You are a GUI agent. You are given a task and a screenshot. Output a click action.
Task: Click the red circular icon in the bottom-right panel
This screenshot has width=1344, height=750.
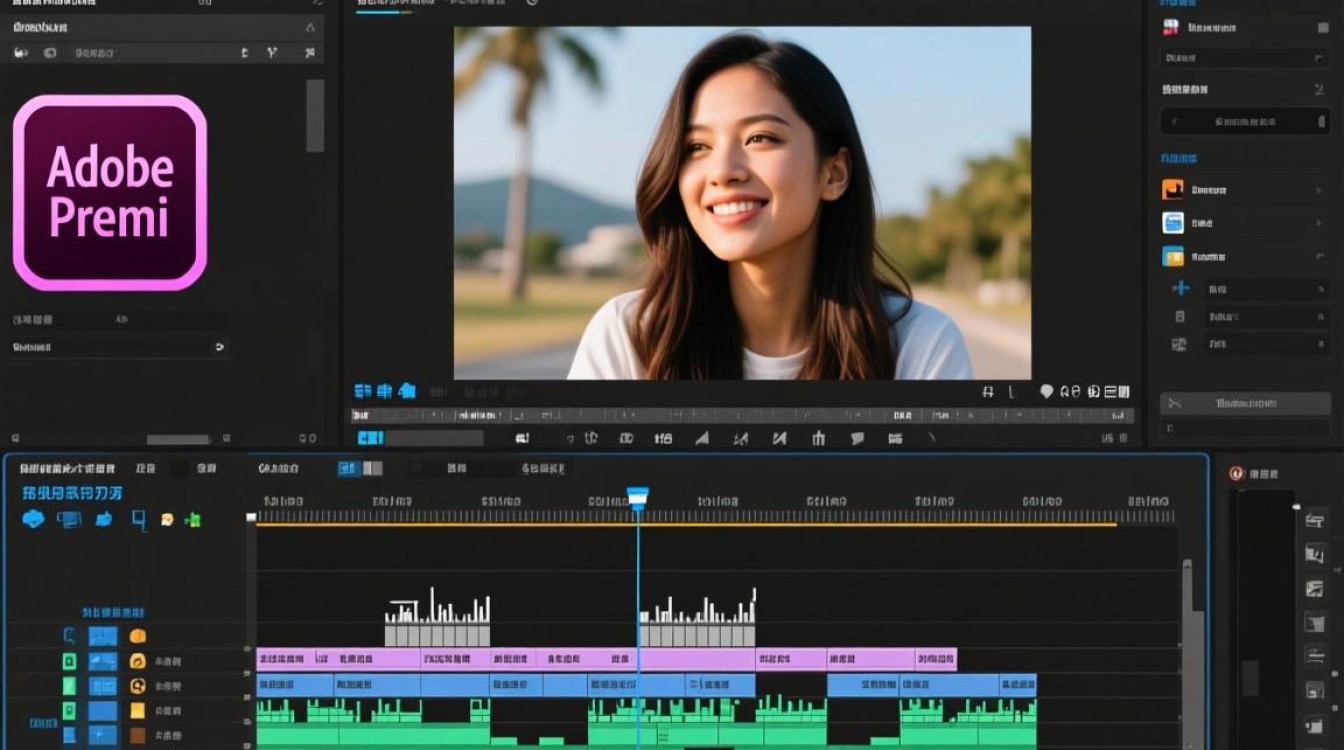point(1236,474)
